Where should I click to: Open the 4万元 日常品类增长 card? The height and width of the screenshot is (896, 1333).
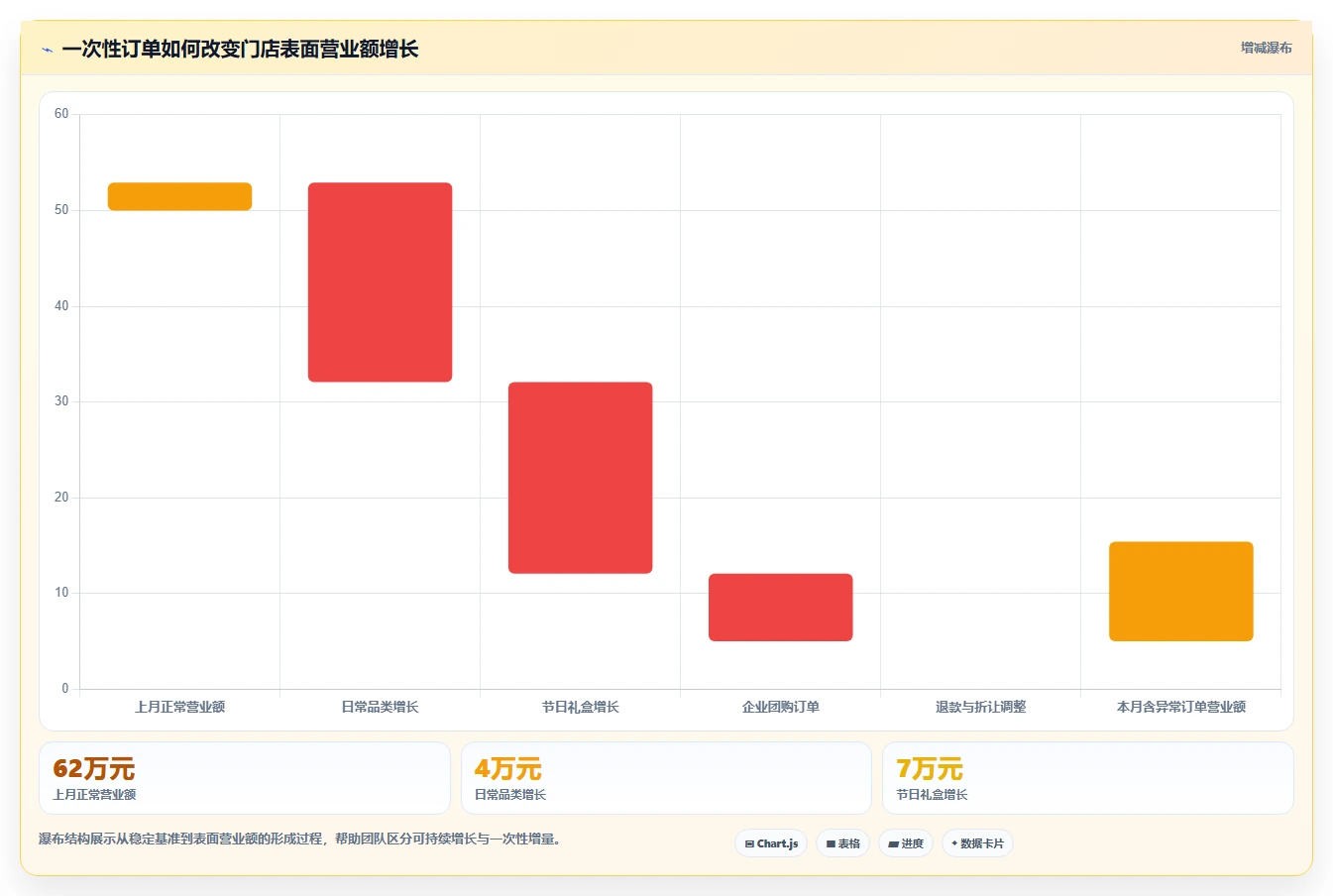coord(666,778)
